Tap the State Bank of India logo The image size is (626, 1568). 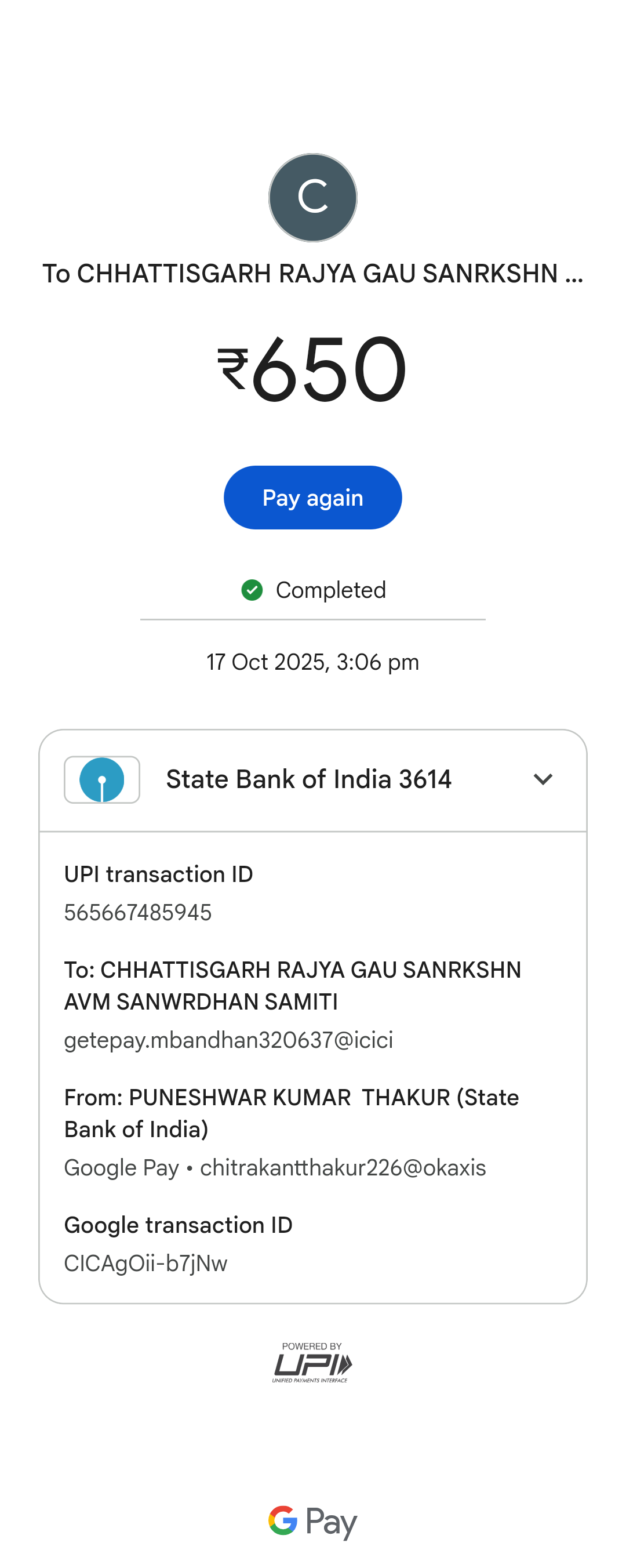[102, 780]
